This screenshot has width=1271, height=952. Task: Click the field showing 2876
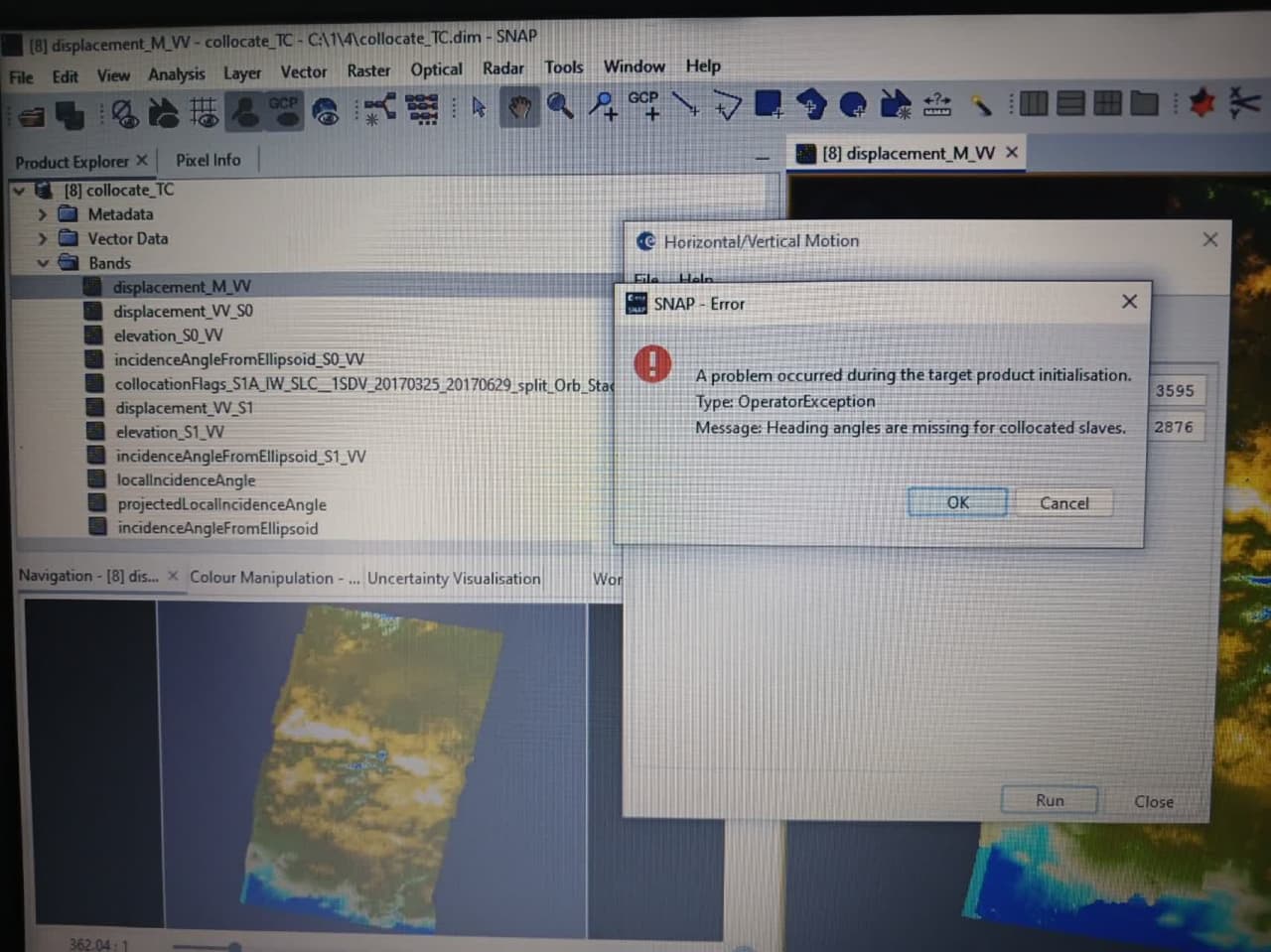[x=1175, y=427]
